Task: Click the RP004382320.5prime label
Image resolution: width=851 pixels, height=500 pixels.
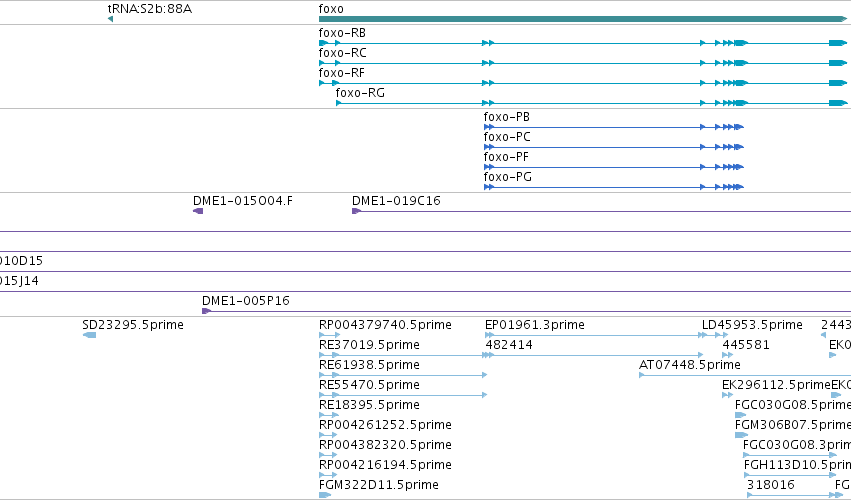Action: click(385, 445)
